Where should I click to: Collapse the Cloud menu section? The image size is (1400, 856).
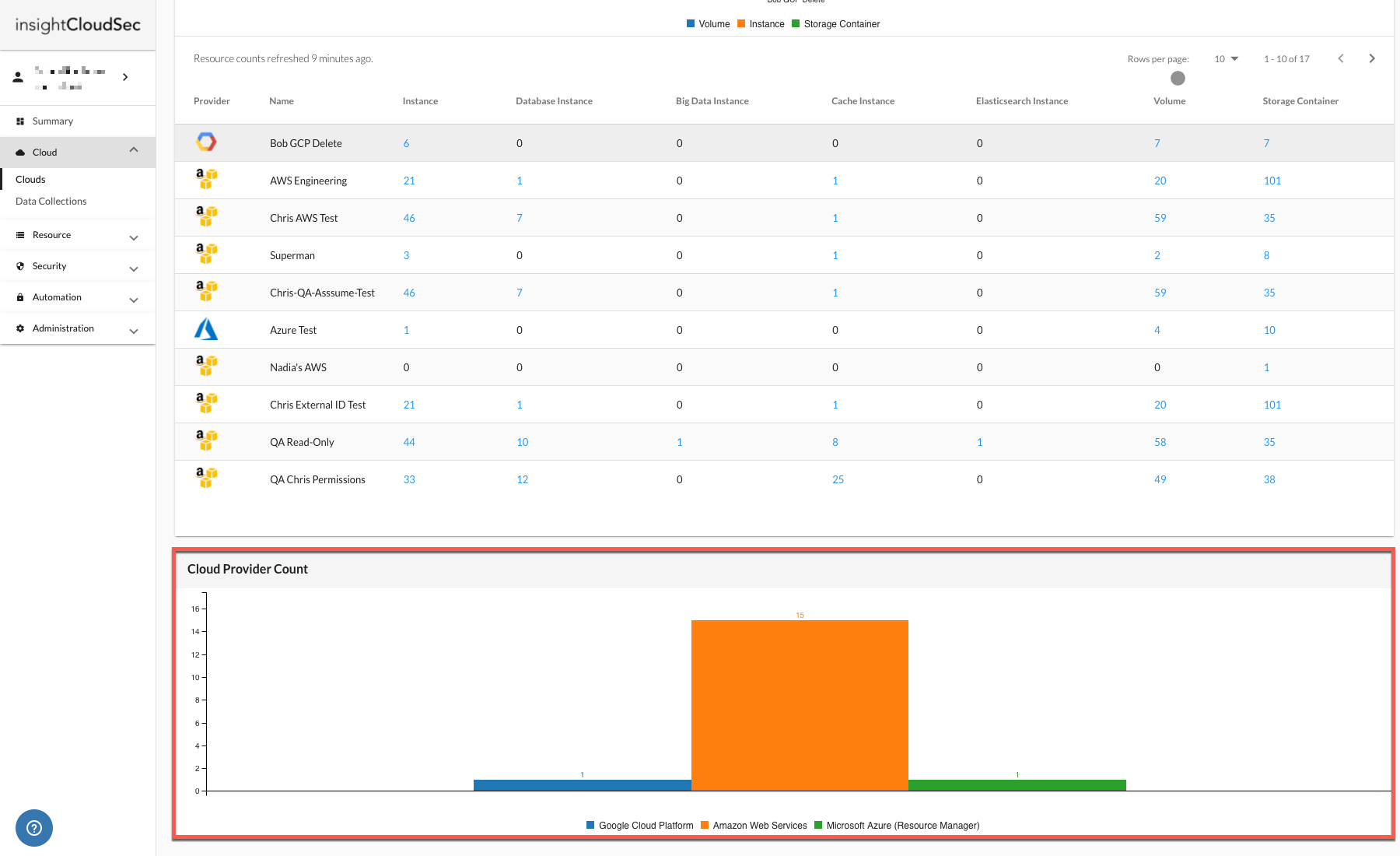[134, 150]
